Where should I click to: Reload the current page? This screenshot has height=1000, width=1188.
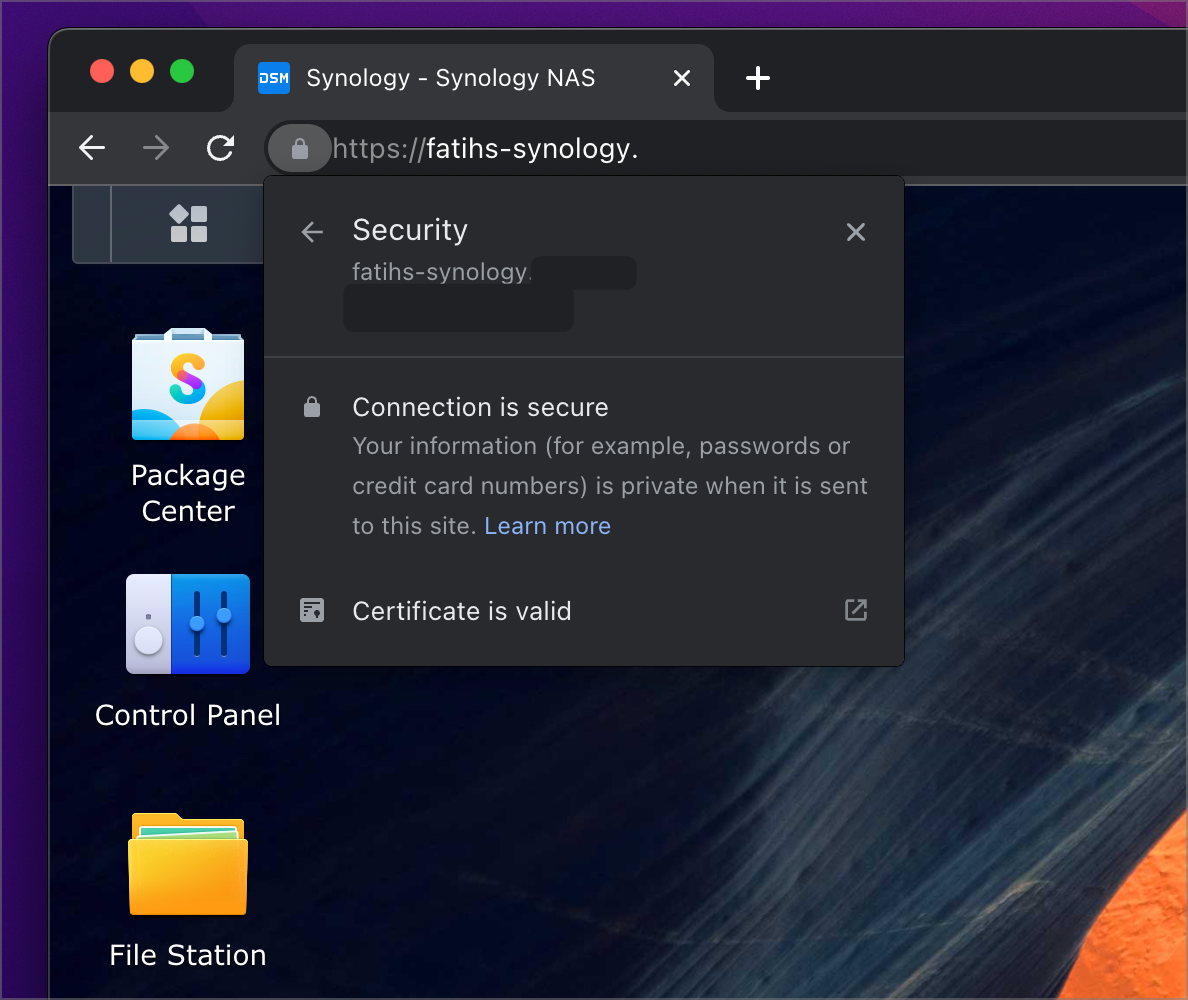point(220,148)
